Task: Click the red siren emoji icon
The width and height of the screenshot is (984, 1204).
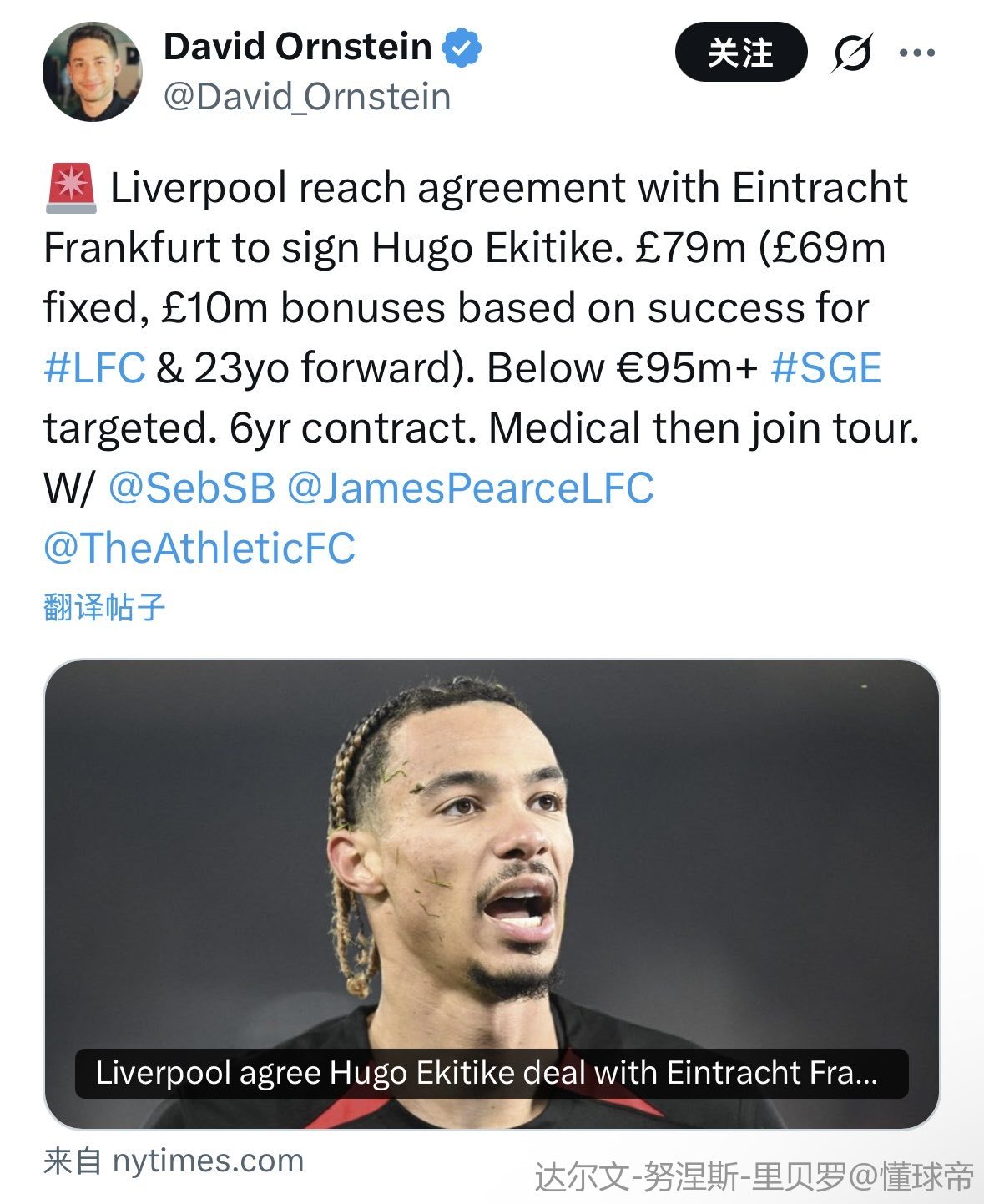Action: [72, 188]
